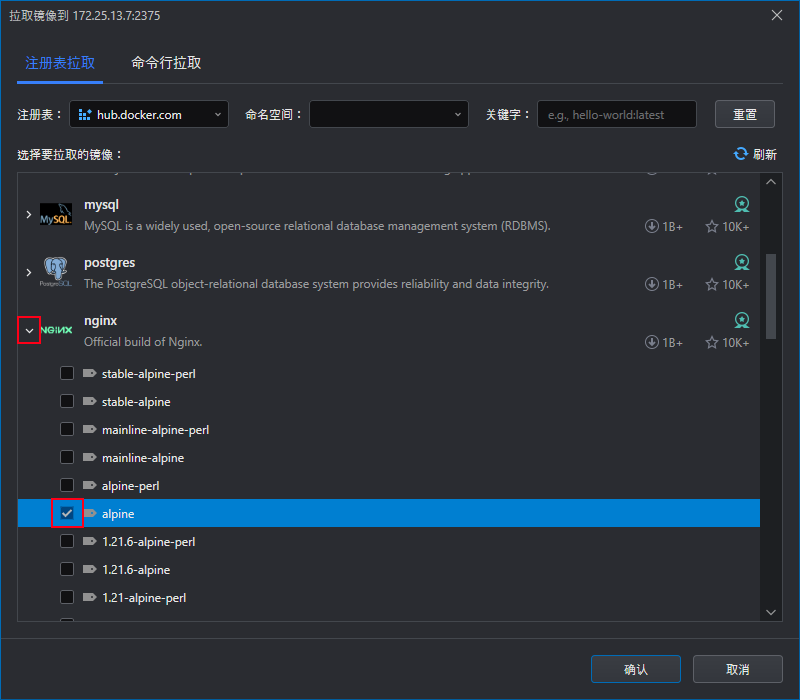Click the official badge icon for mysql
The height and width of the screenshot is (700, 800).
click(741, 205)
